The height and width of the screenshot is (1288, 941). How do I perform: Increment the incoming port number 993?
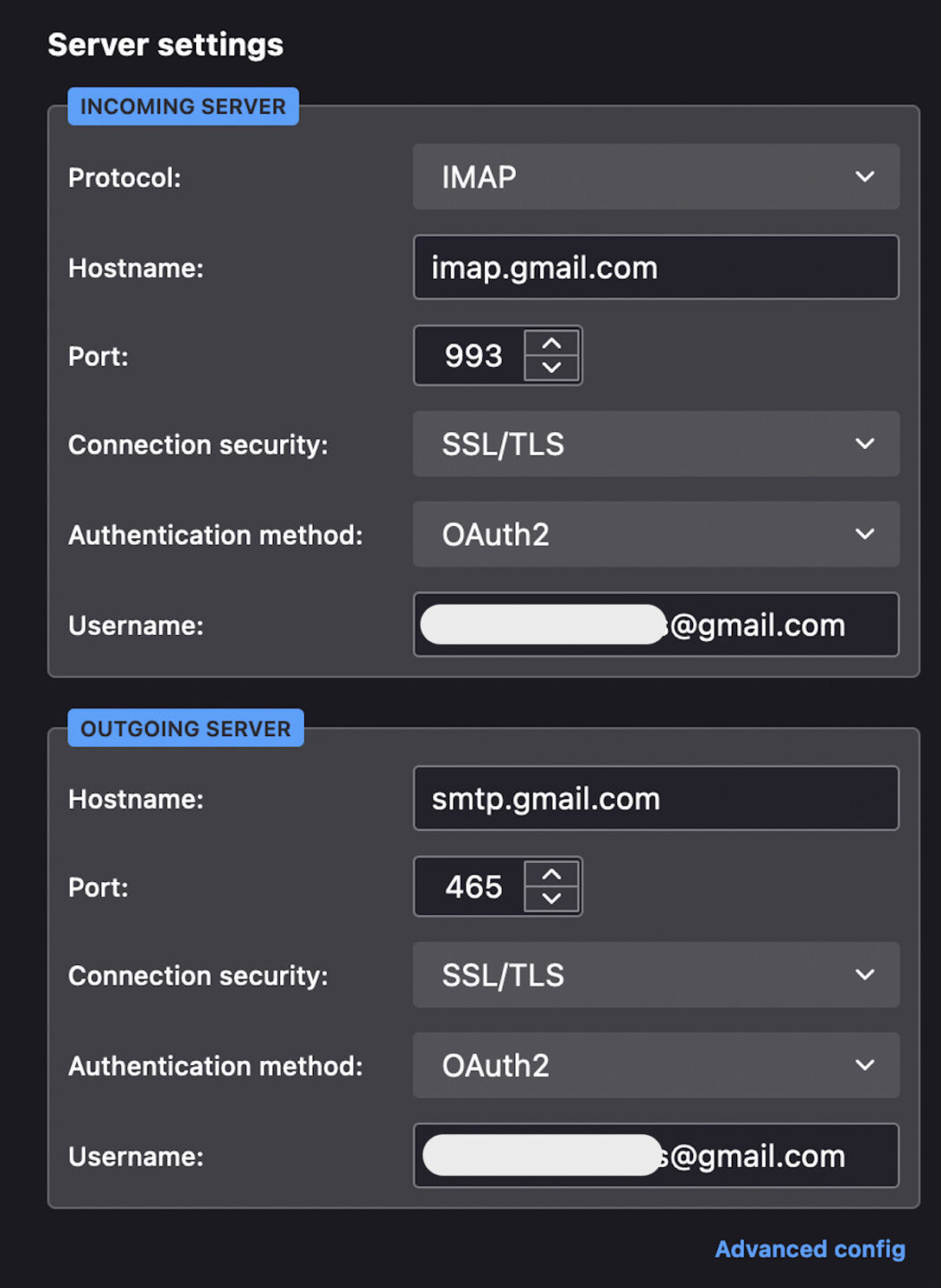(x=552, y=343)
